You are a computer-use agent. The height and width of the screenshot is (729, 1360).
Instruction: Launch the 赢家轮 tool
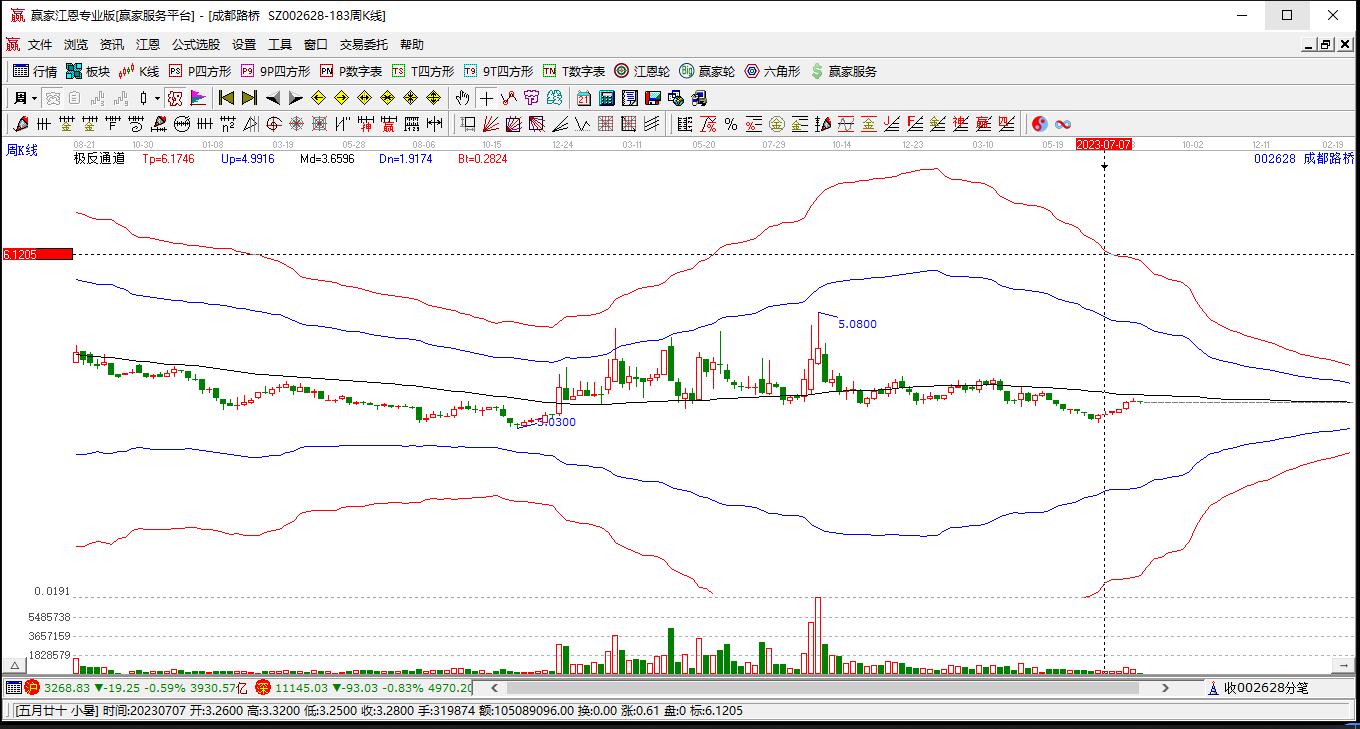click(x=707, y=71)
